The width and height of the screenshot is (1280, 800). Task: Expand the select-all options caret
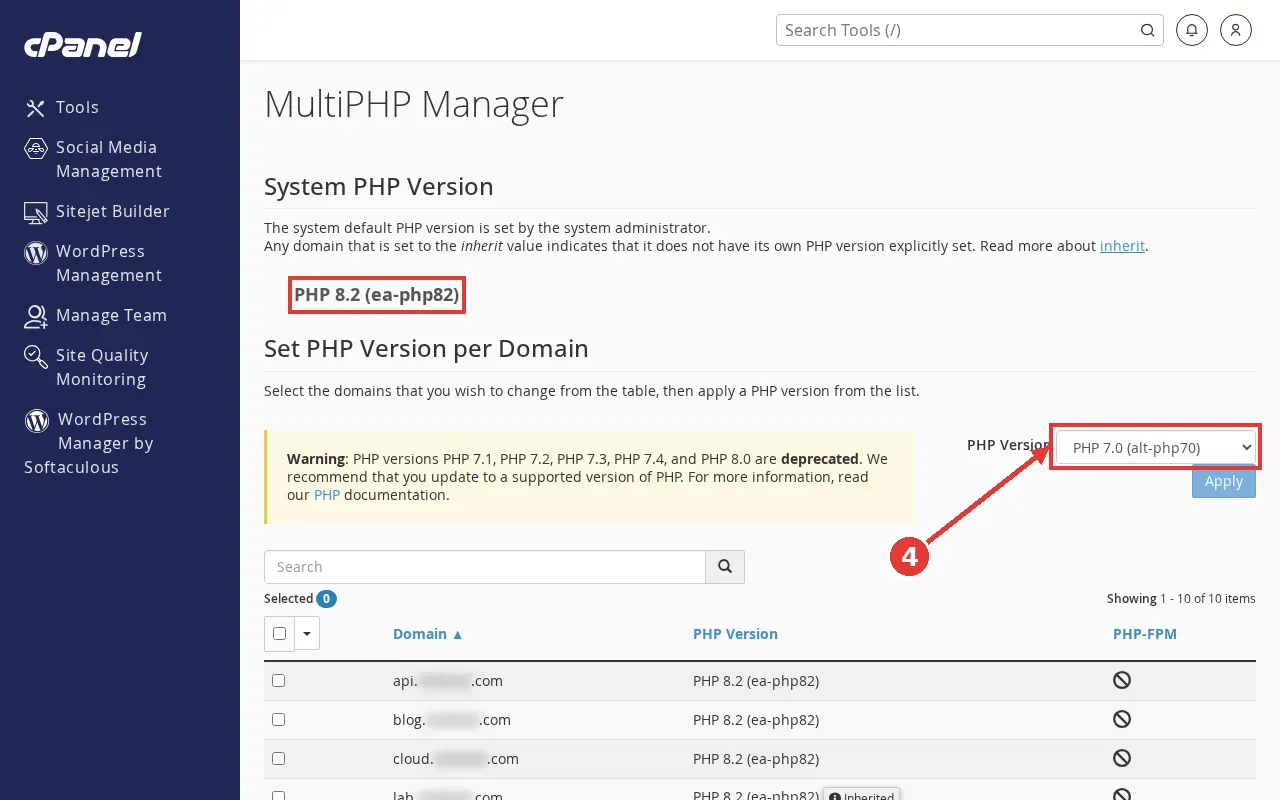(307, 633)
